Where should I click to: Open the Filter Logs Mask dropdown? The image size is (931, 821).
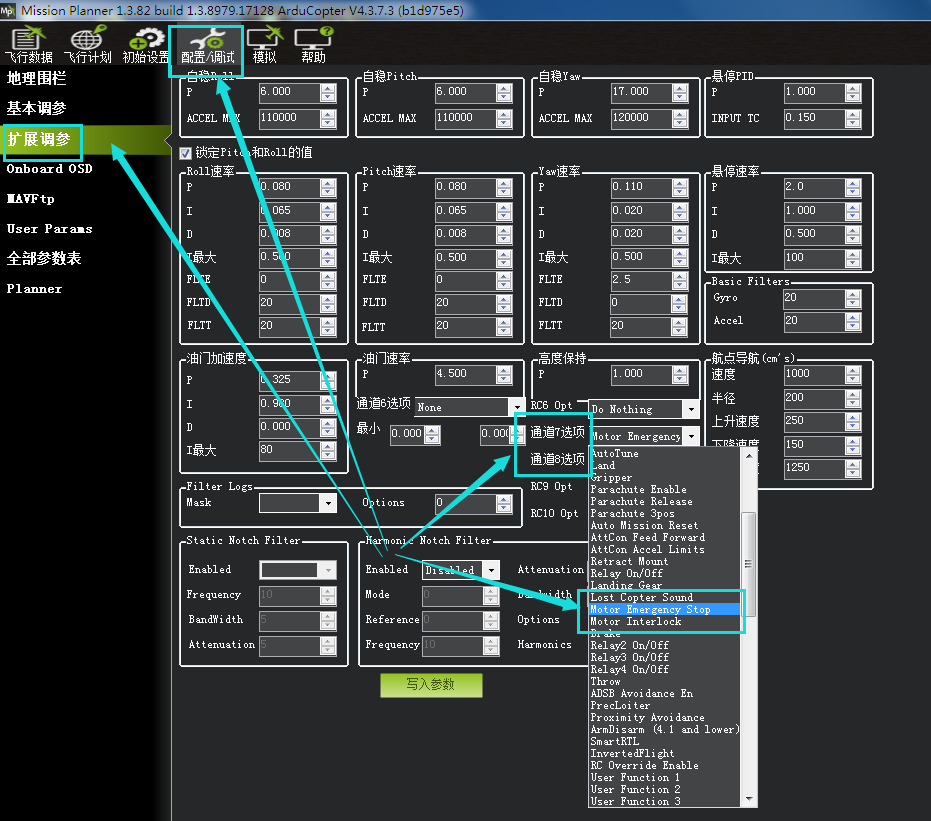pos(328,503)
